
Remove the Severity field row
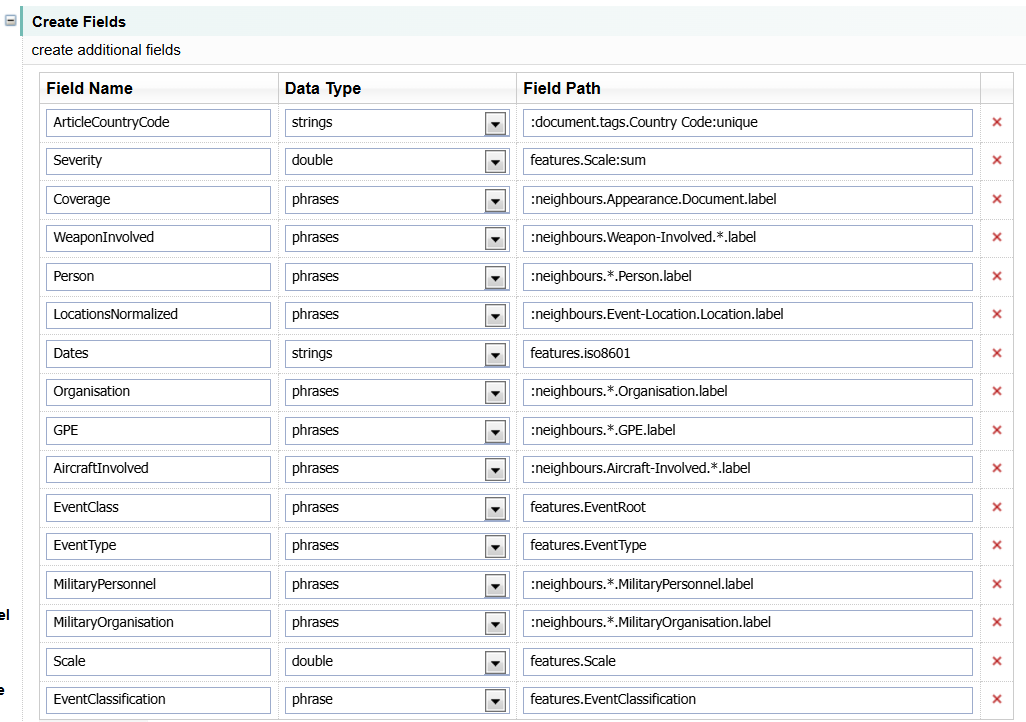[996, 160]
